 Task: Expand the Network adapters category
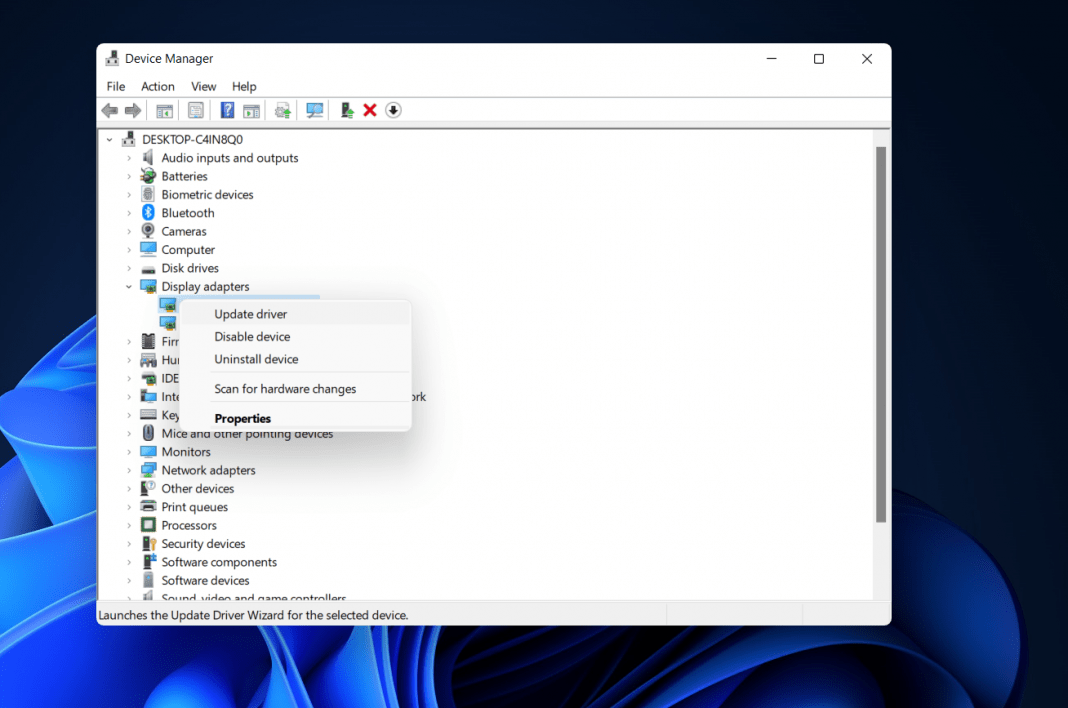pos(128,470)
